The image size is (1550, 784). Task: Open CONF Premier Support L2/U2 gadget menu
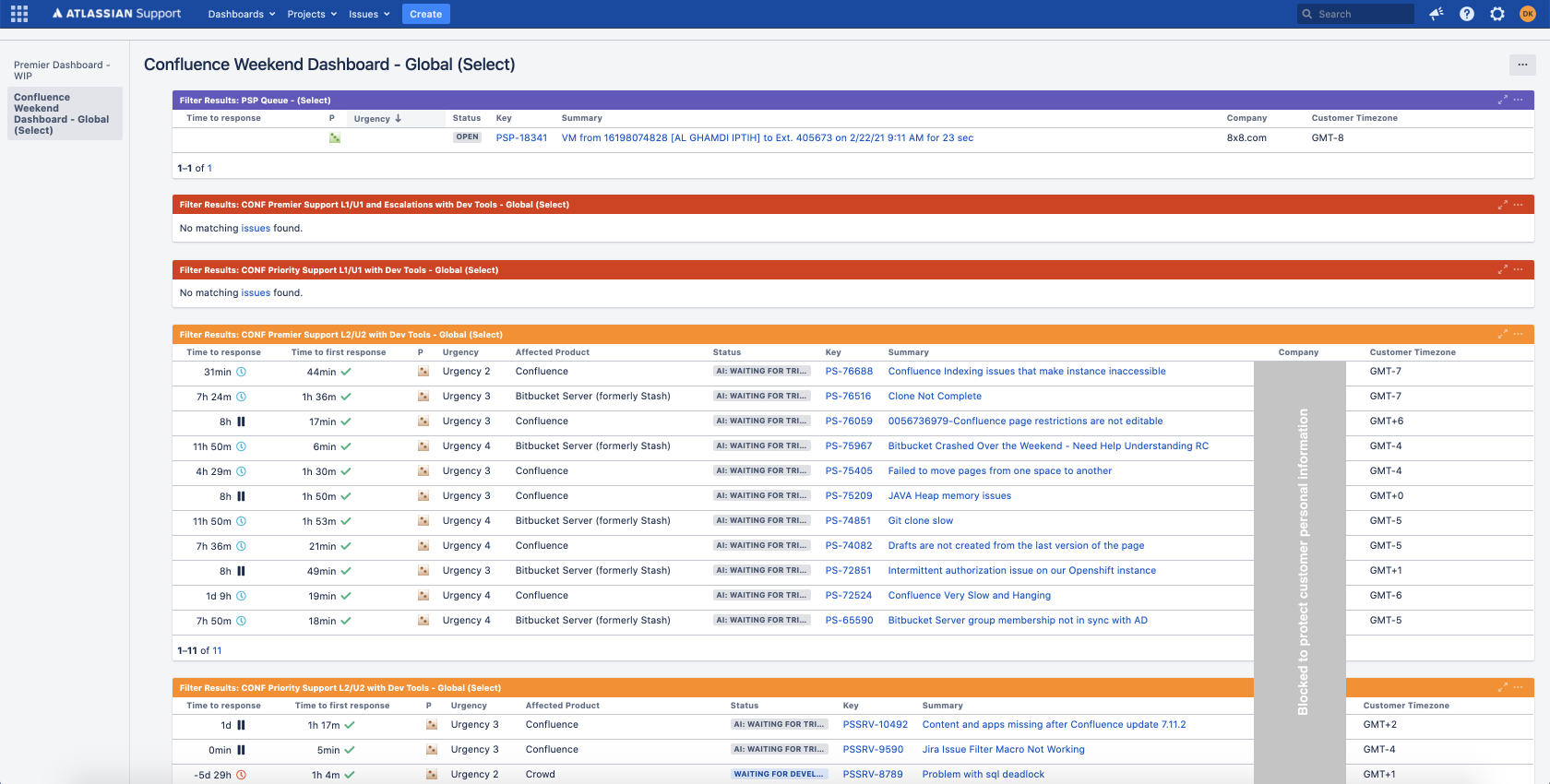tap(1518, 334)
